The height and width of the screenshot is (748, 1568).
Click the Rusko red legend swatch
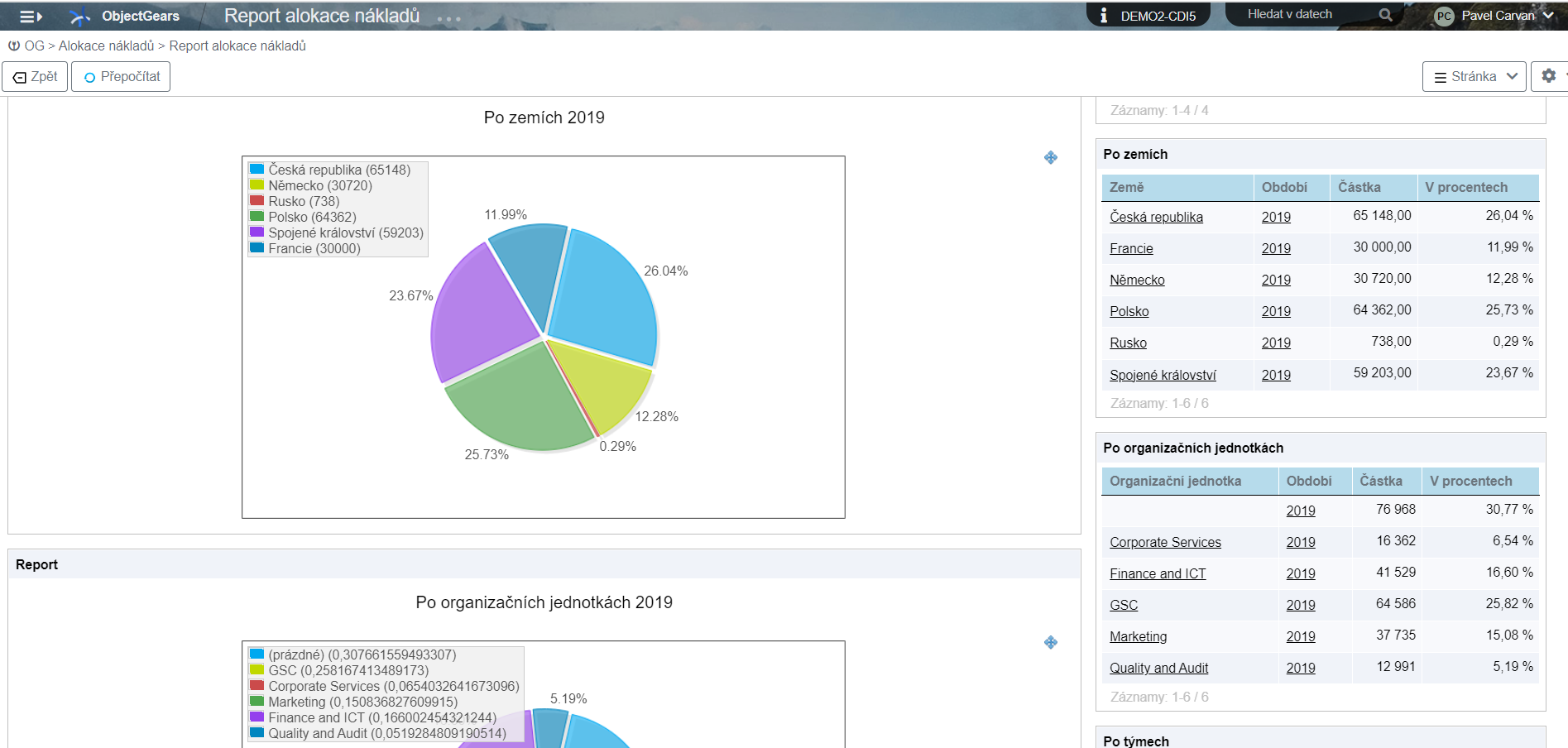point(257,200)
